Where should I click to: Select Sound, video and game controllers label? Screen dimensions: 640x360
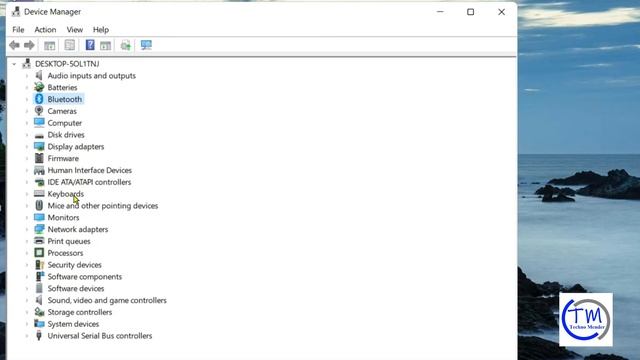click(x=107, y=300)
